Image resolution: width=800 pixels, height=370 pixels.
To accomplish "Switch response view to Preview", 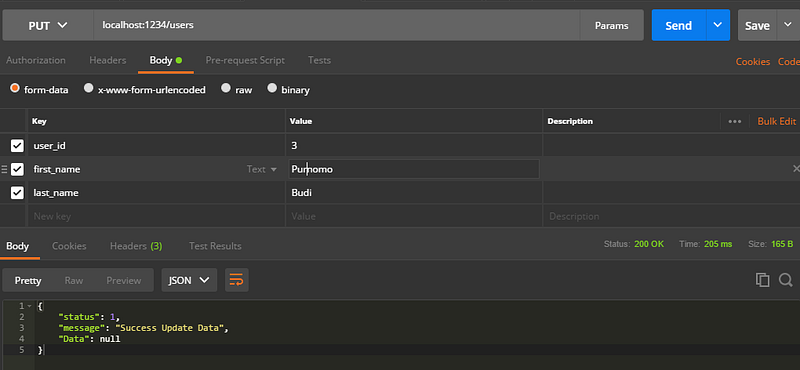I will point(123,280).
